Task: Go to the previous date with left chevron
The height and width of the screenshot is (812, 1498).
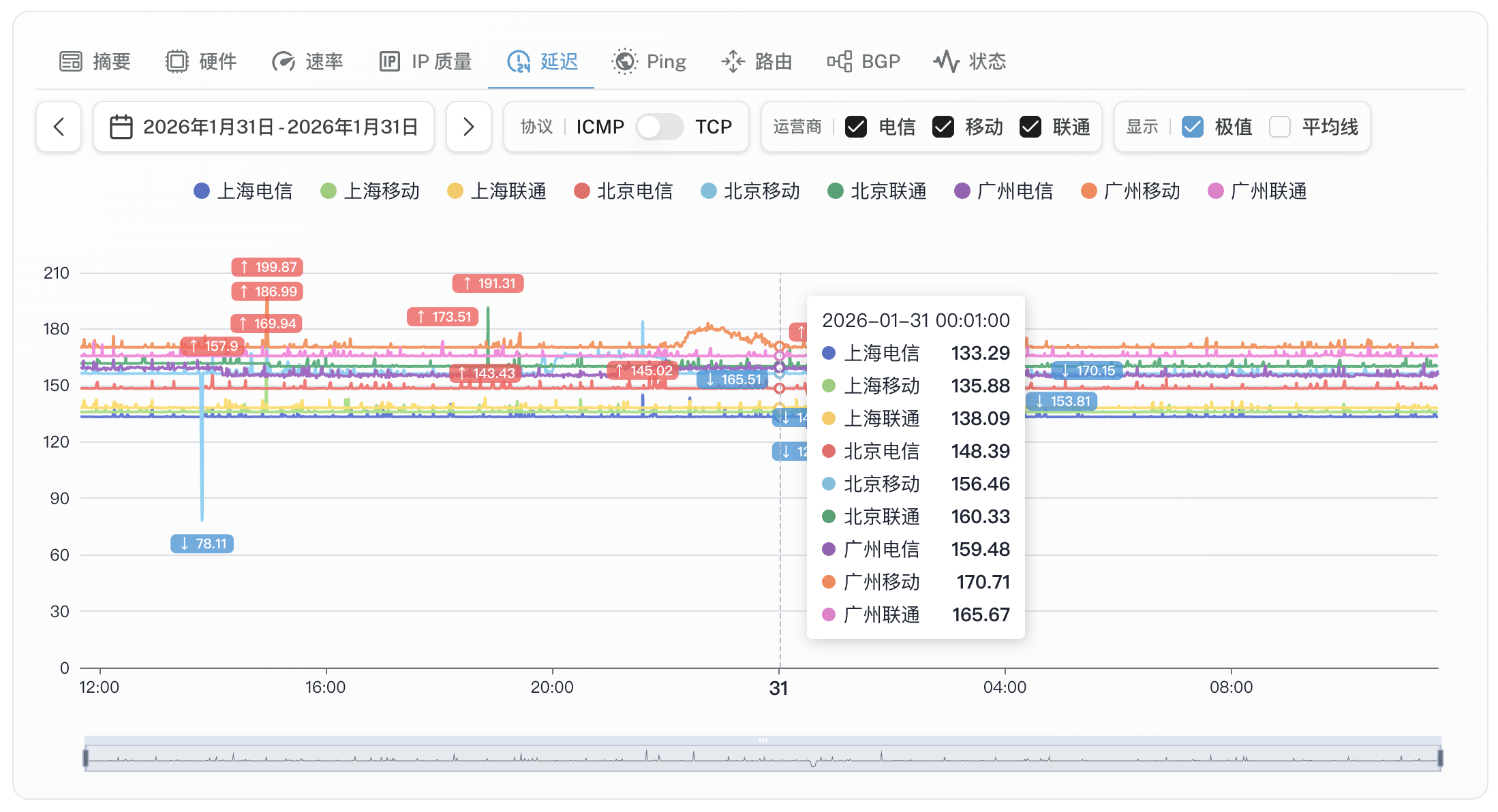Action: (x=59, y=127)
